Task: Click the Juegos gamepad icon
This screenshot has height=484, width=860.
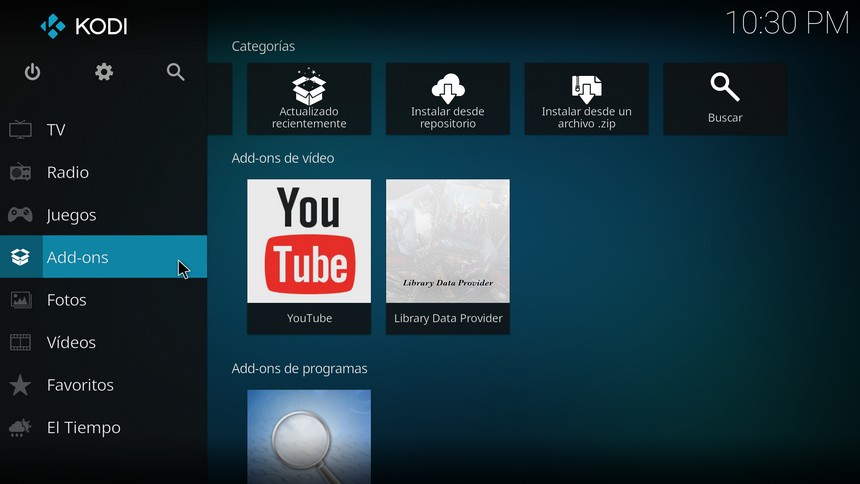Action: 20,215
